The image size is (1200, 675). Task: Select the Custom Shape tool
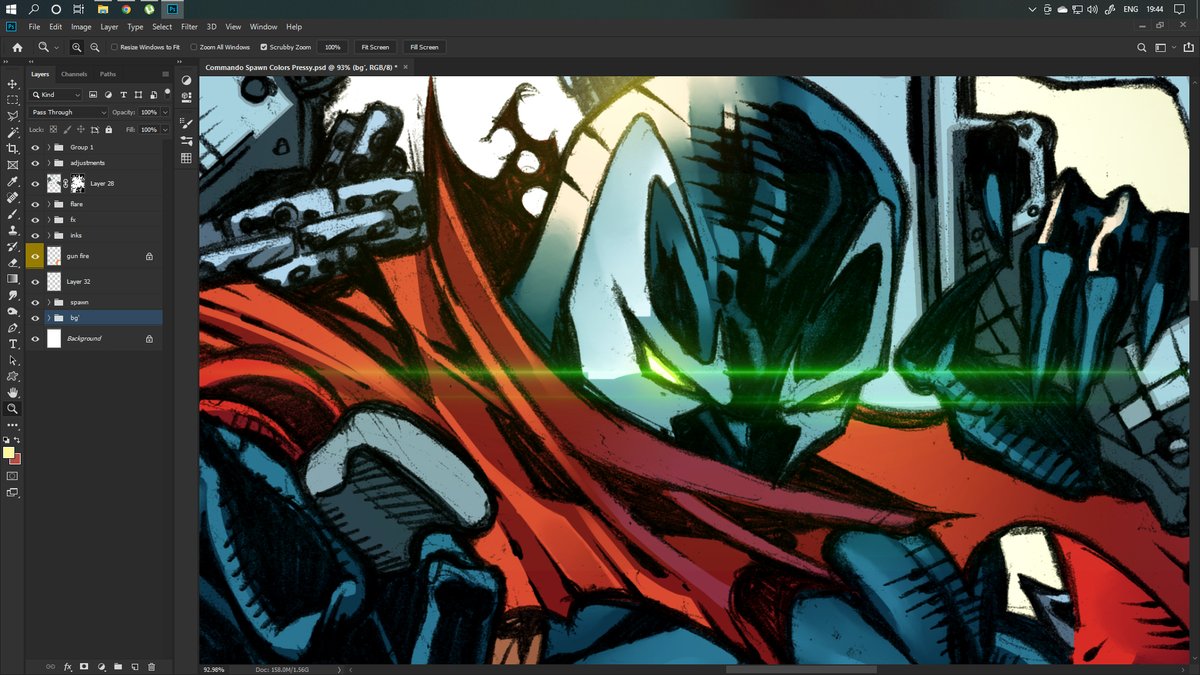(13, 376)
